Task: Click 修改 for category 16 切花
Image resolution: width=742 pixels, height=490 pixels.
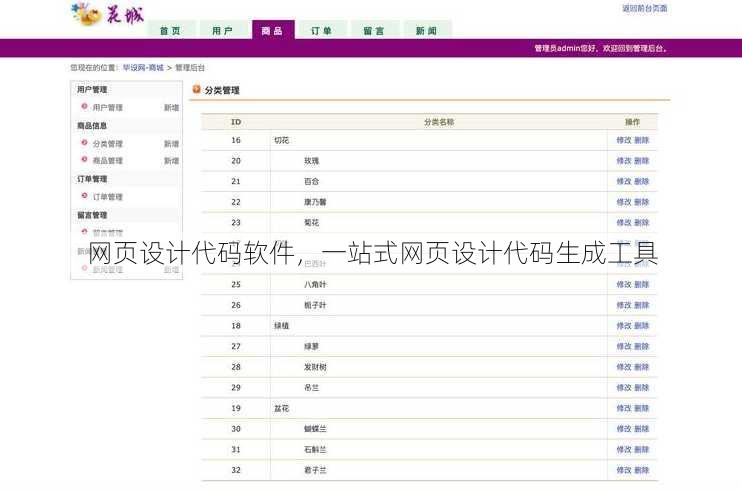Action: click(624, 140)
